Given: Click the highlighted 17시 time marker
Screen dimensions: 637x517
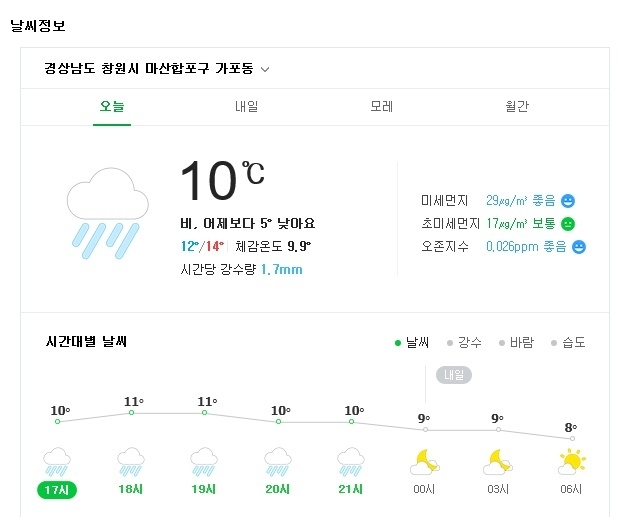Looking at the screenshot, I should click(58, 490).
